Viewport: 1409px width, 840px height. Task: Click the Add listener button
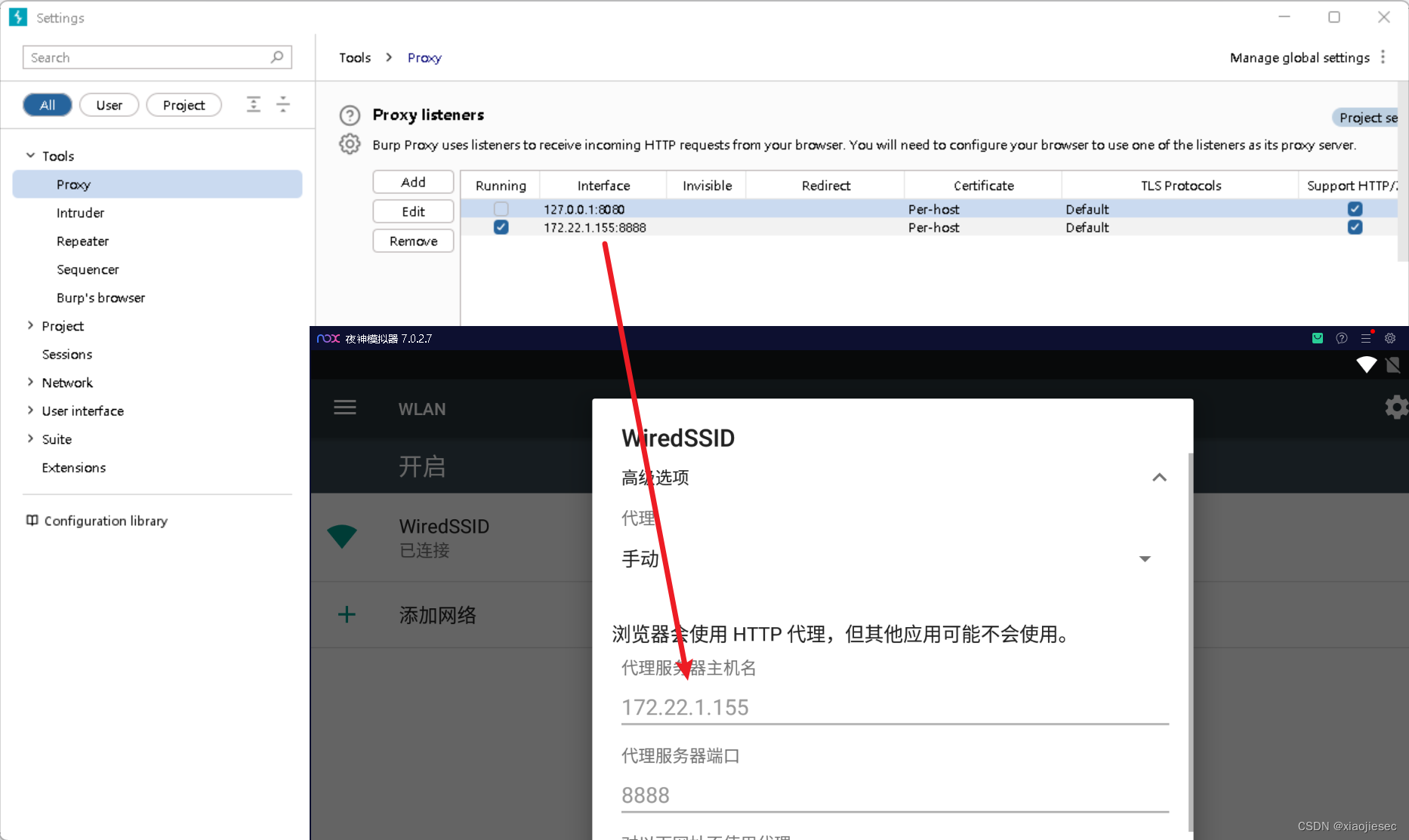click(413, 182)
